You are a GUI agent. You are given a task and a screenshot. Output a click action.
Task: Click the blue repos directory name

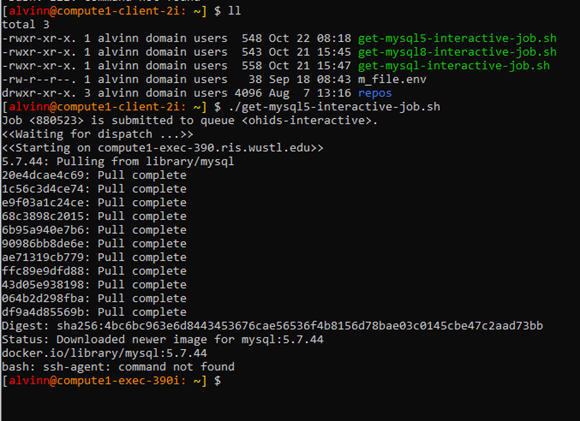[x=375, y=93]
